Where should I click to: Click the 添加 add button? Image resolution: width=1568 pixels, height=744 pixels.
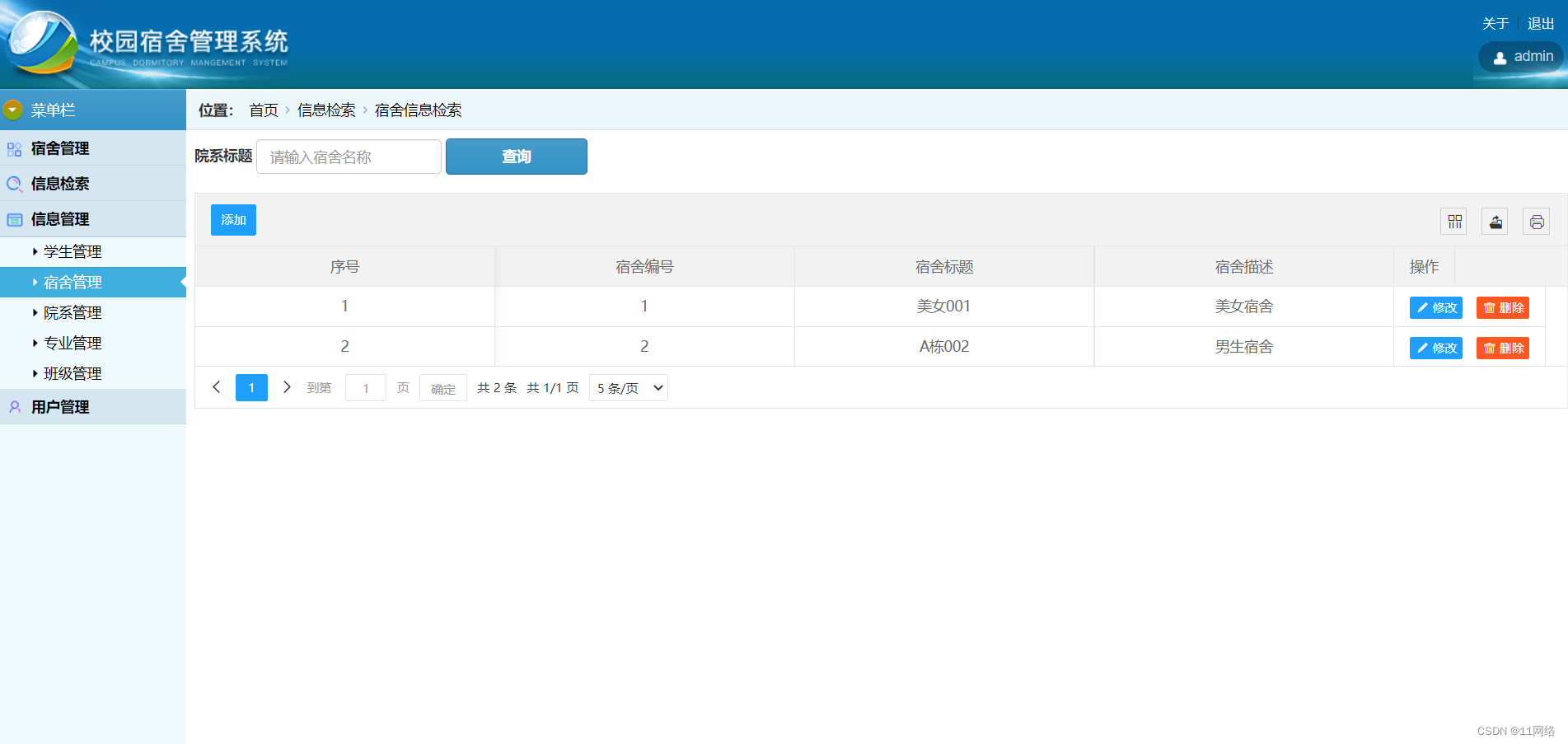(x=233, y=220)
